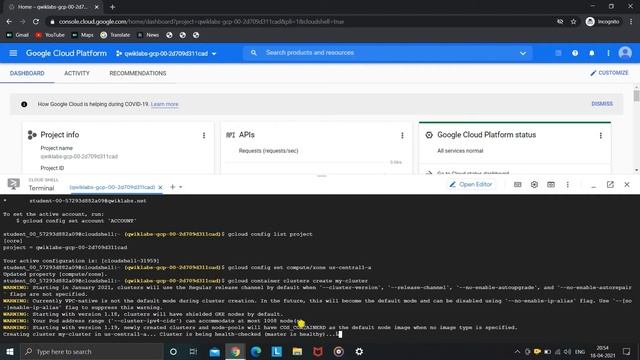Close the Cloud Shell panel

627,184
